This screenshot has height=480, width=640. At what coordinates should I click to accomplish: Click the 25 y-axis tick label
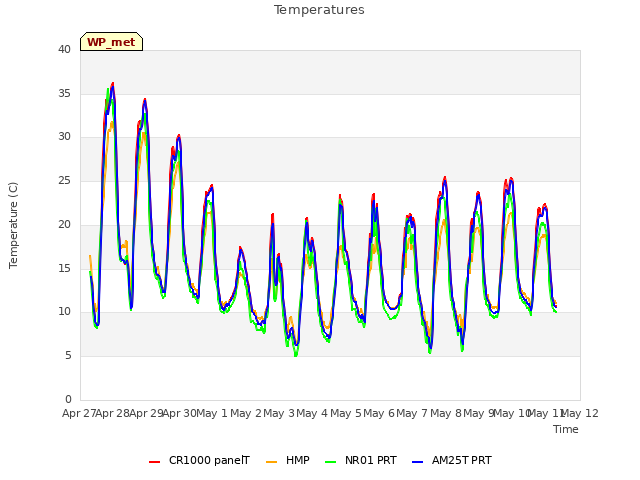coord(64,180)
